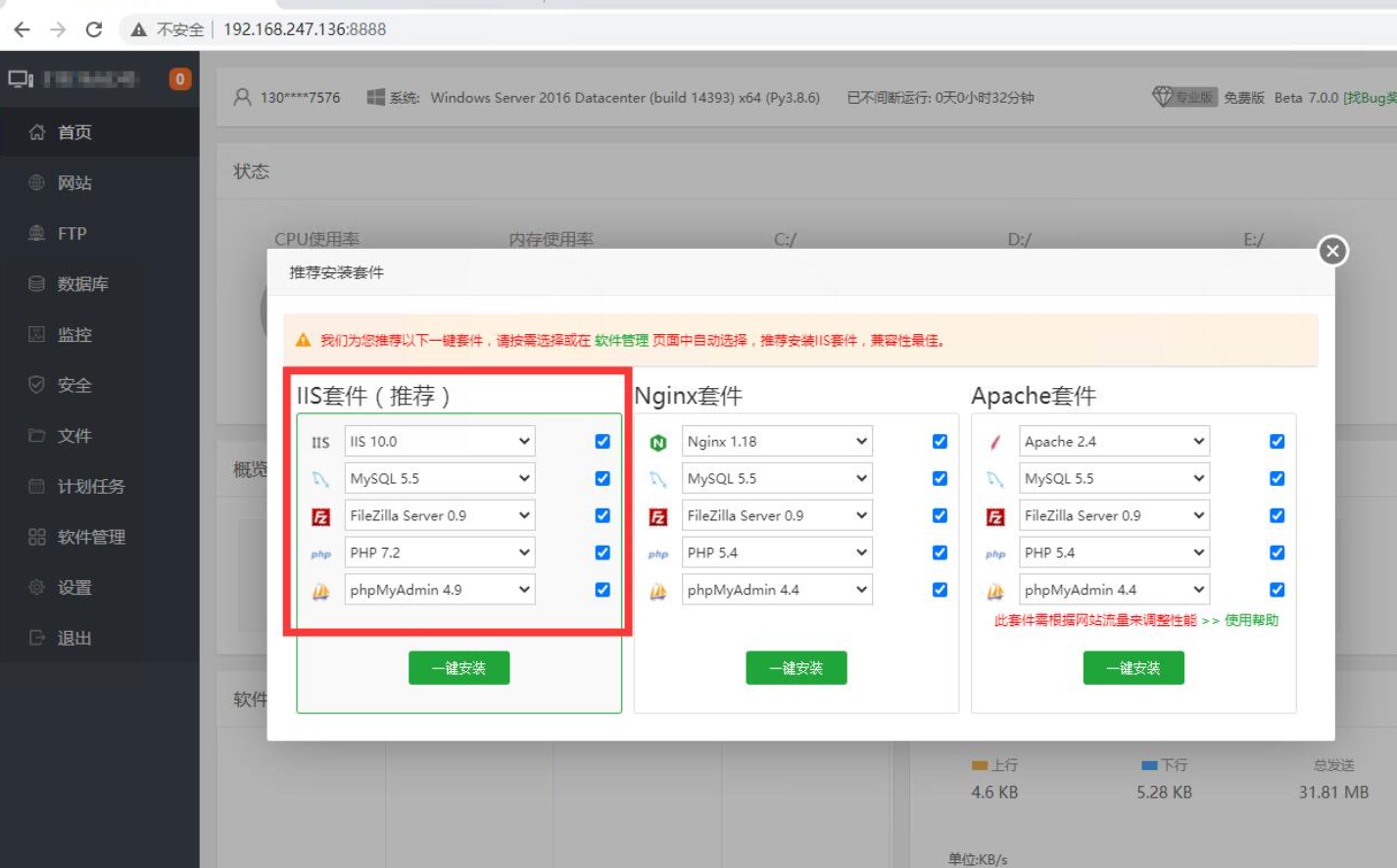Click phpMyAdmin icon in Nginx suite
Image resolution: width=1397 pixels, height=868 pixels.
[x=658, y=591]
